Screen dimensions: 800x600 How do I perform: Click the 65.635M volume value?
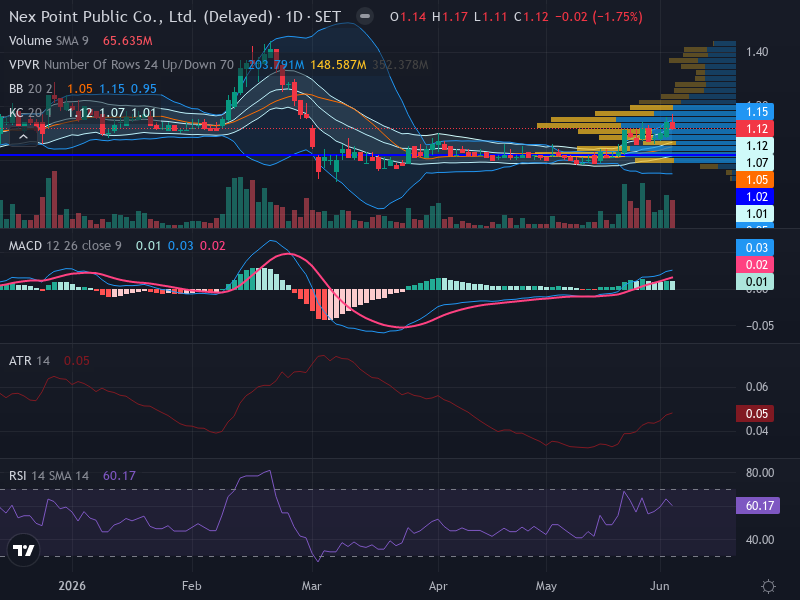click(x=128, y=41)
